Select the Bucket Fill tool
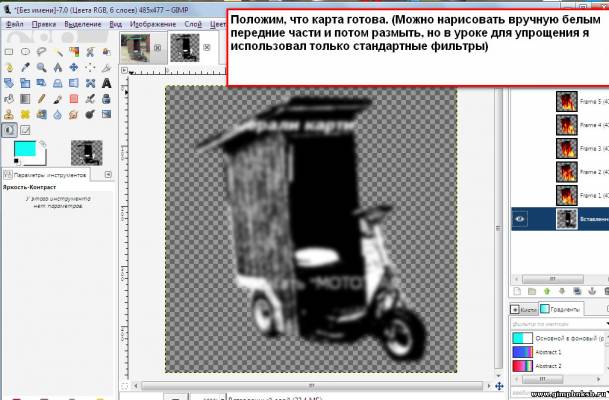 9,99
